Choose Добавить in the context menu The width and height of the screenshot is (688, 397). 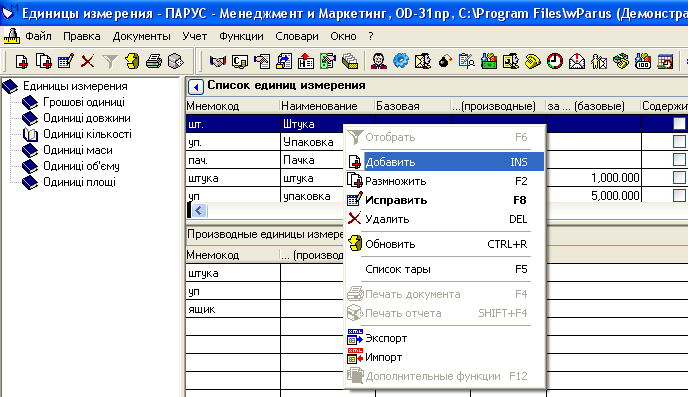pos(444,162)
